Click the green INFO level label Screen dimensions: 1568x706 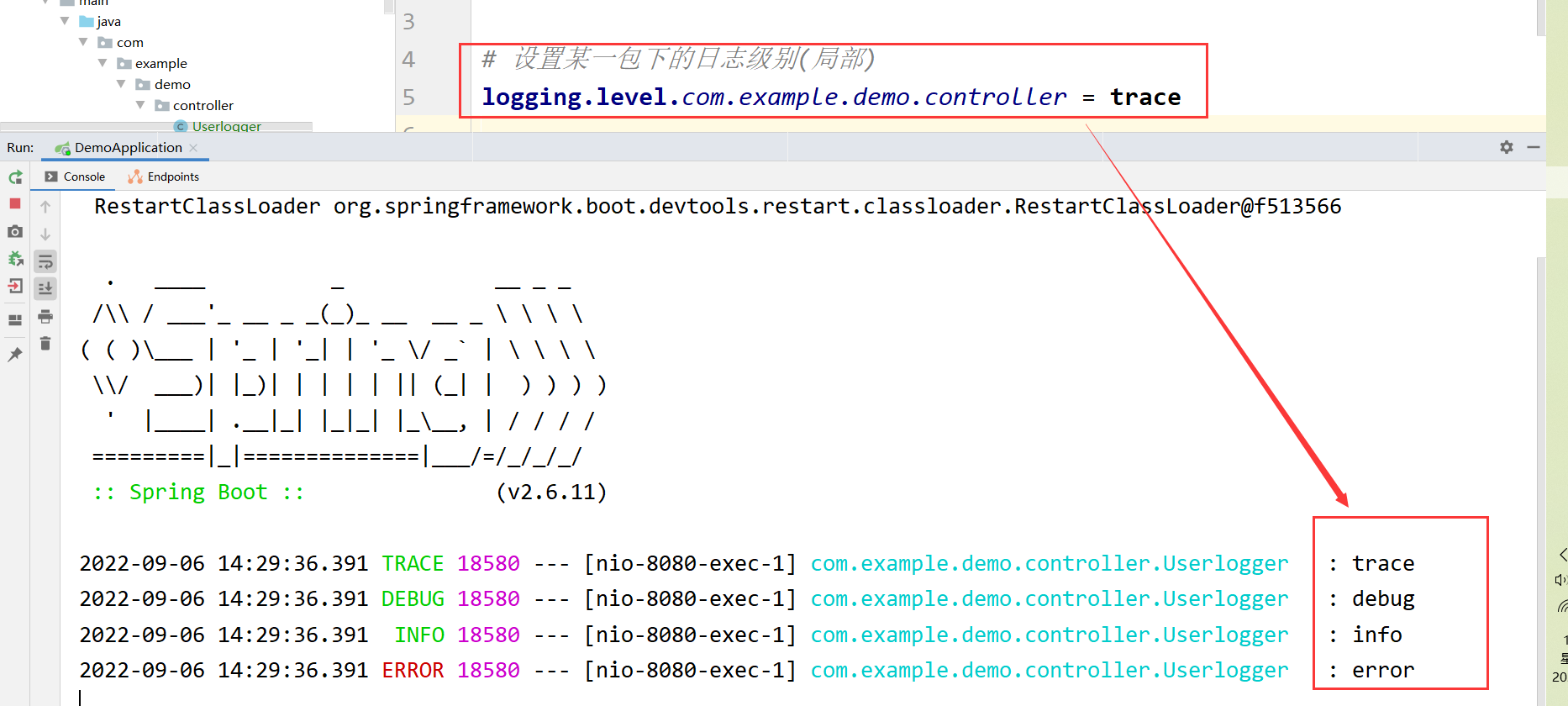coord(419,635)
